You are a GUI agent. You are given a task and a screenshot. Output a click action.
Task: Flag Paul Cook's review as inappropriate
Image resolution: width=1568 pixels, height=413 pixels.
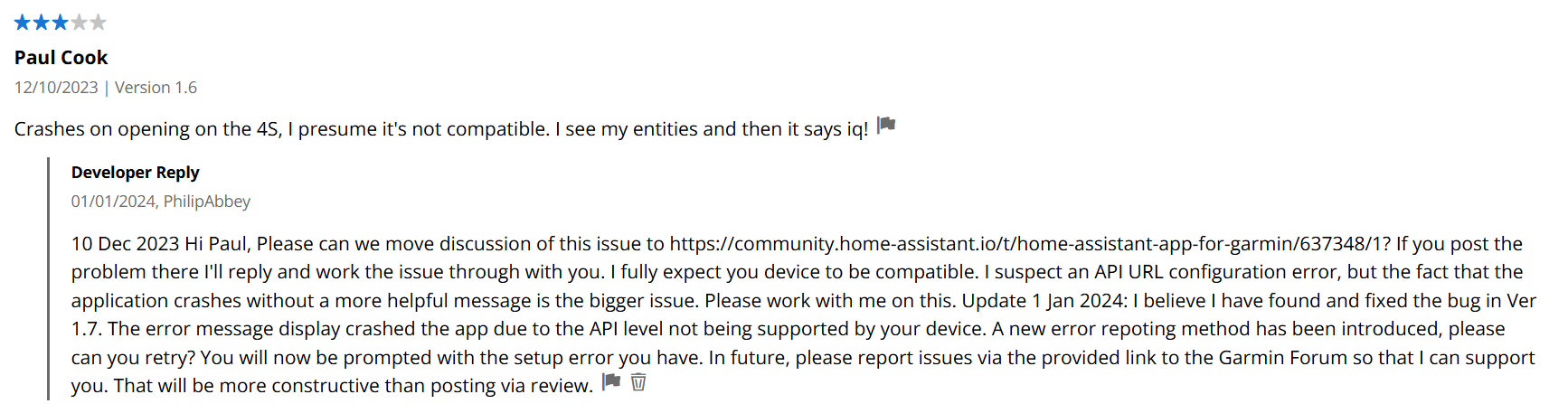[886, 125]
